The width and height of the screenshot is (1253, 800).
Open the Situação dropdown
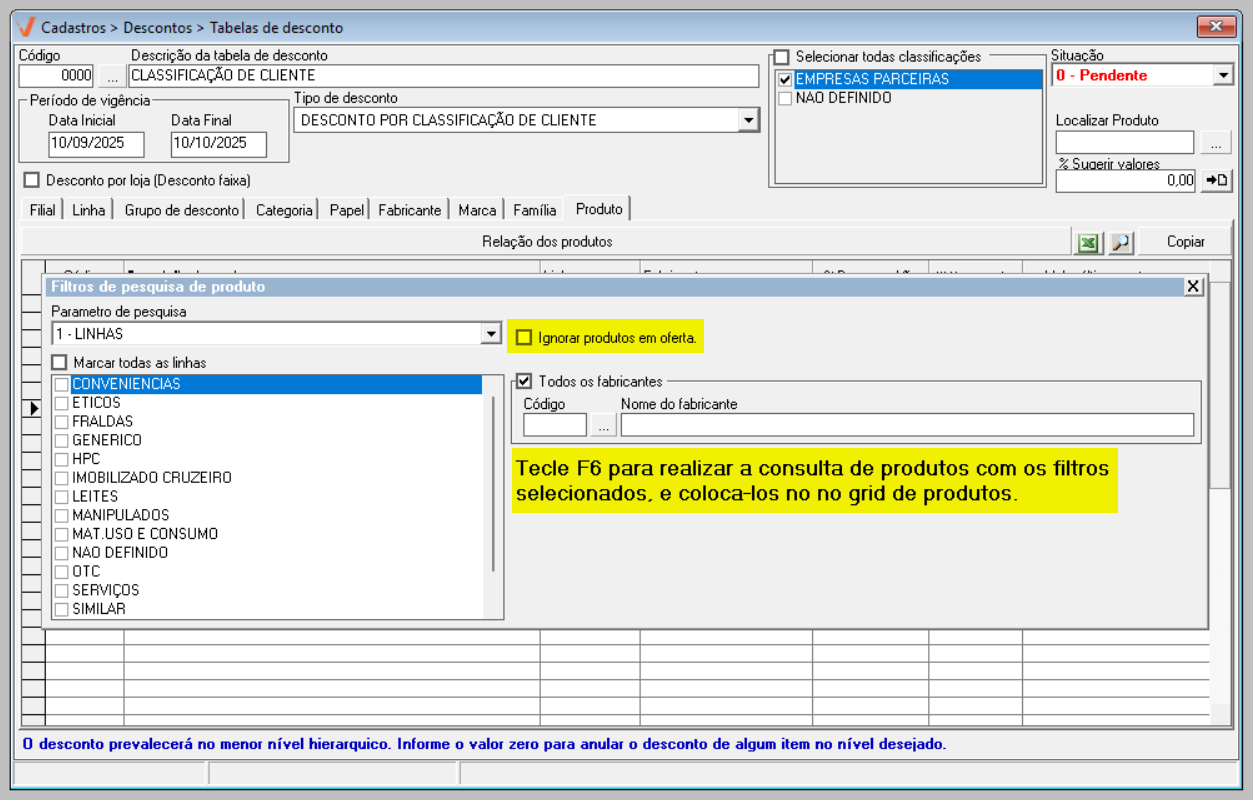coord(1223,76)
